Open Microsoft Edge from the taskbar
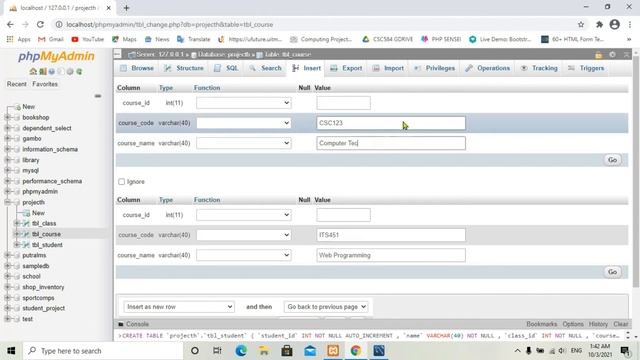Image resolution: width=640 pixels, height=360 pixels. pos(241,351)
